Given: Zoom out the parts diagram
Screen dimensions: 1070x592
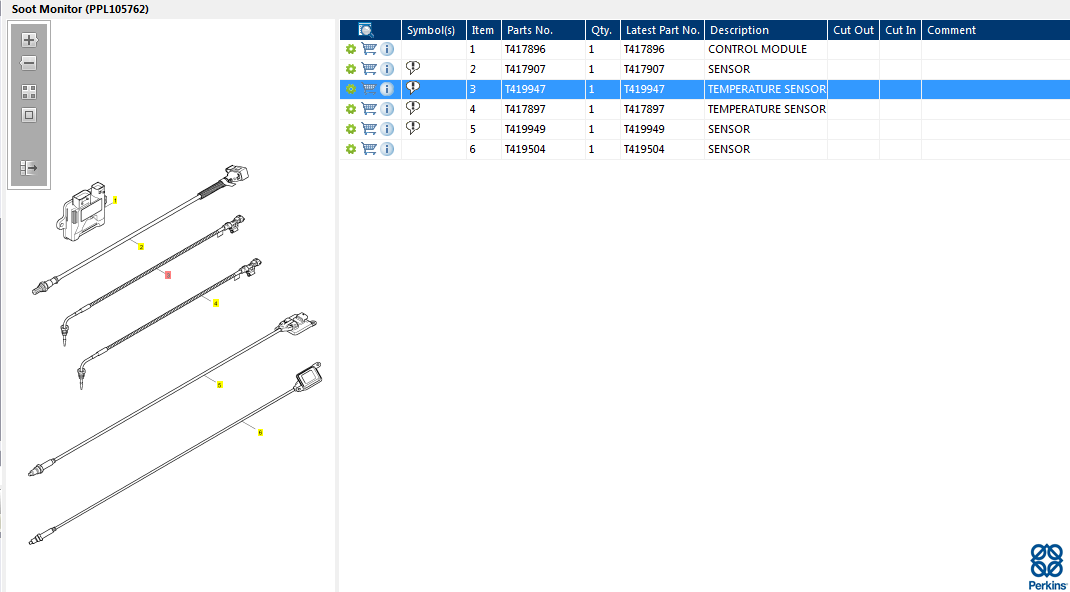Looking at the screenshot, I should click(x=29, y=63).
